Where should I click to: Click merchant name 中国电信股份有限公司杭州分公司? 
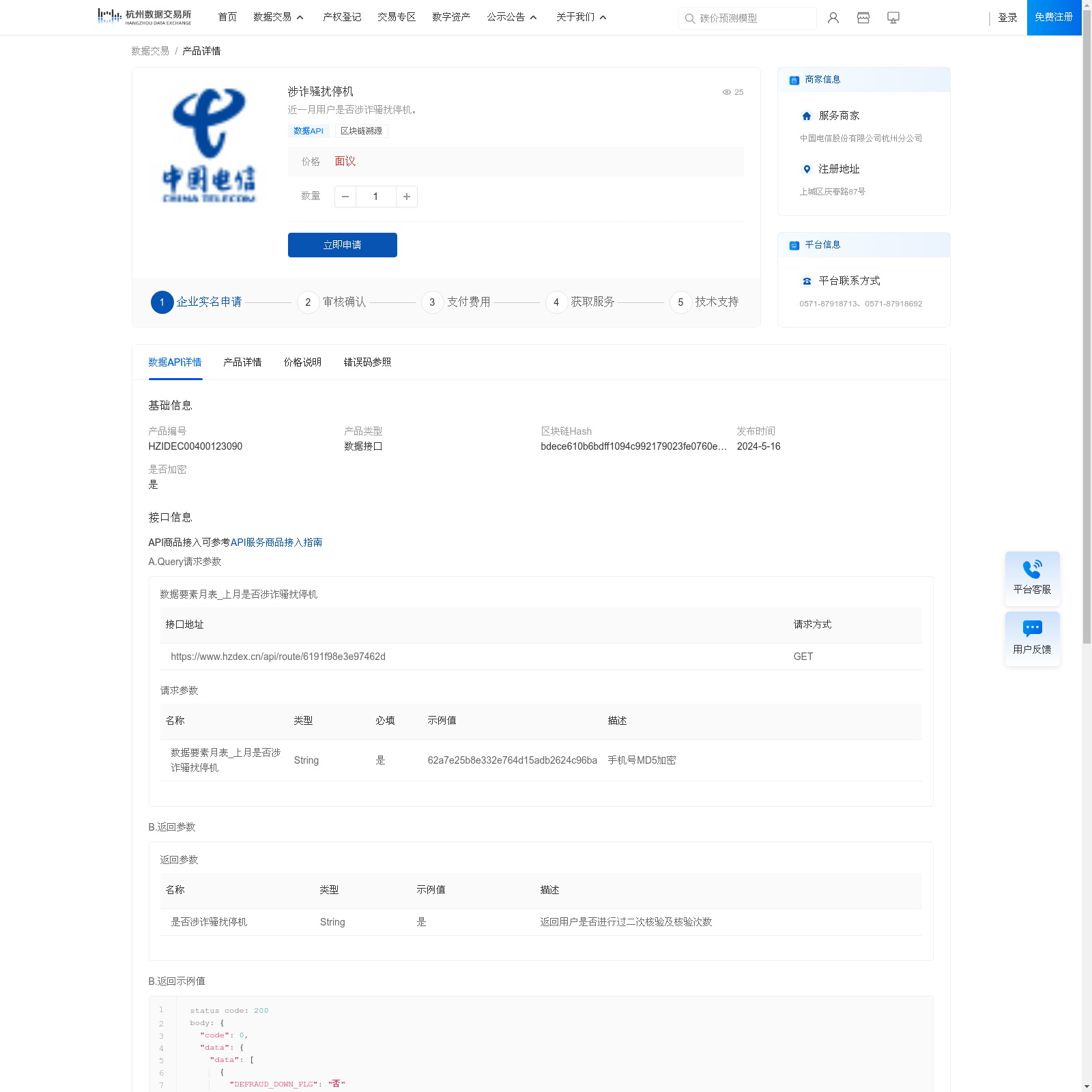click(x=861, y=139)
